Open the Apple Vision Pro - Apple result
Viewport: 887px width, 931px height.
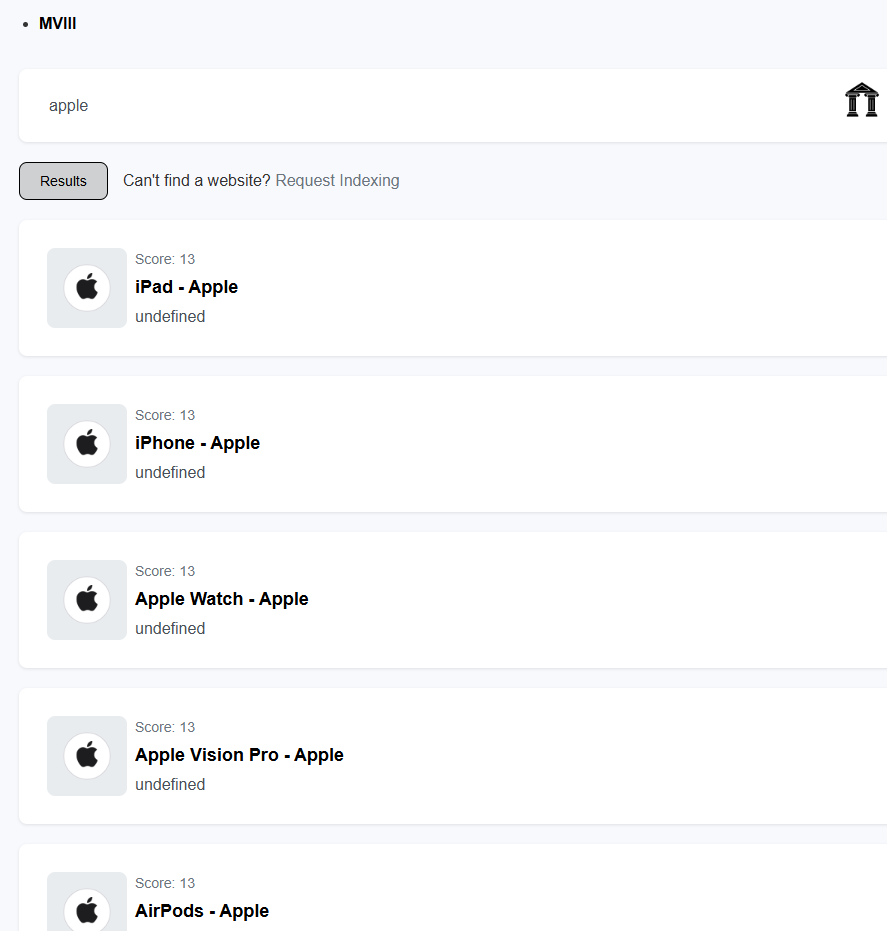pyautogui.click(x=239, y=755)
